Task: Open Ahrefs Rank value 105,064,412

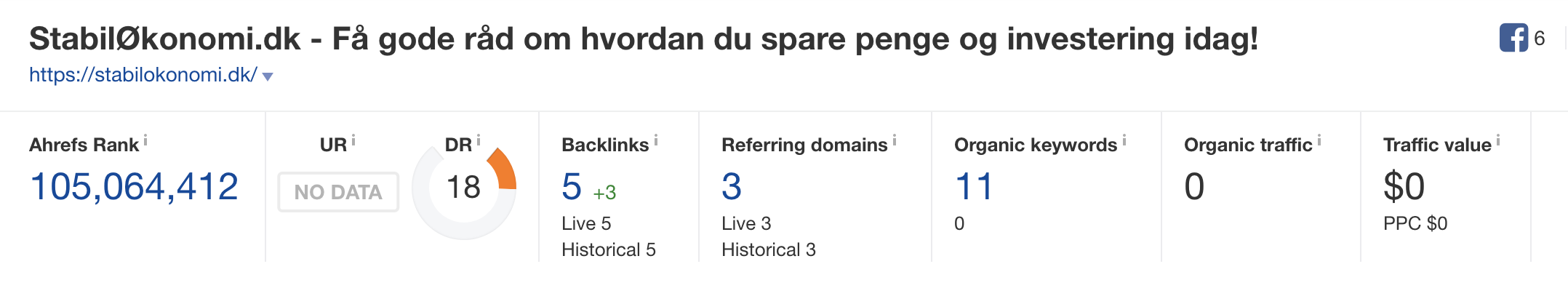Action: 135,187
